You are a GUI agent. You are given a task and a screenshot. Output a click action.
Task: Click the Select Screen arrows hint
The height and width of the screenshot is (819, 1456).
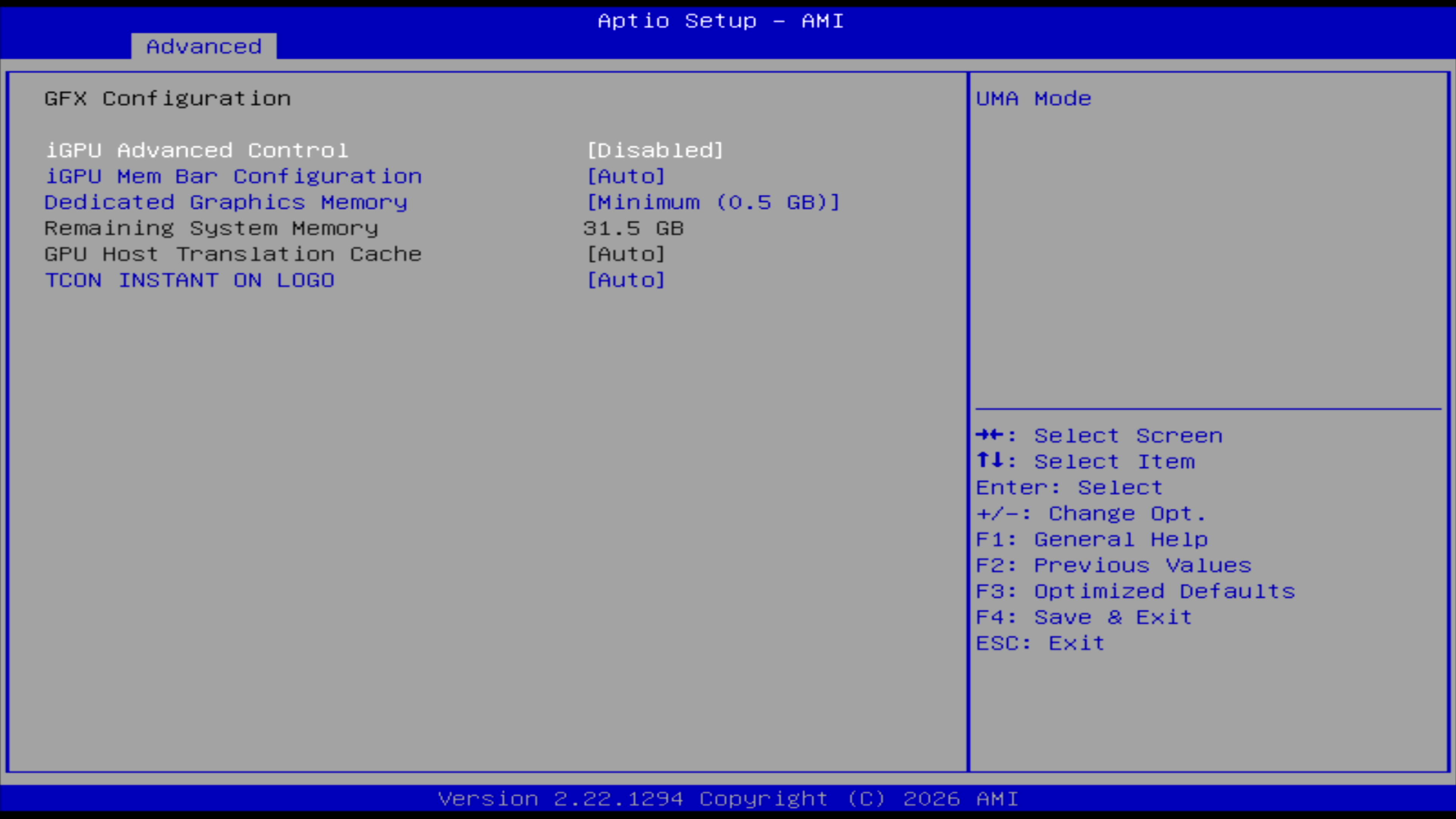coord(1099,436)
